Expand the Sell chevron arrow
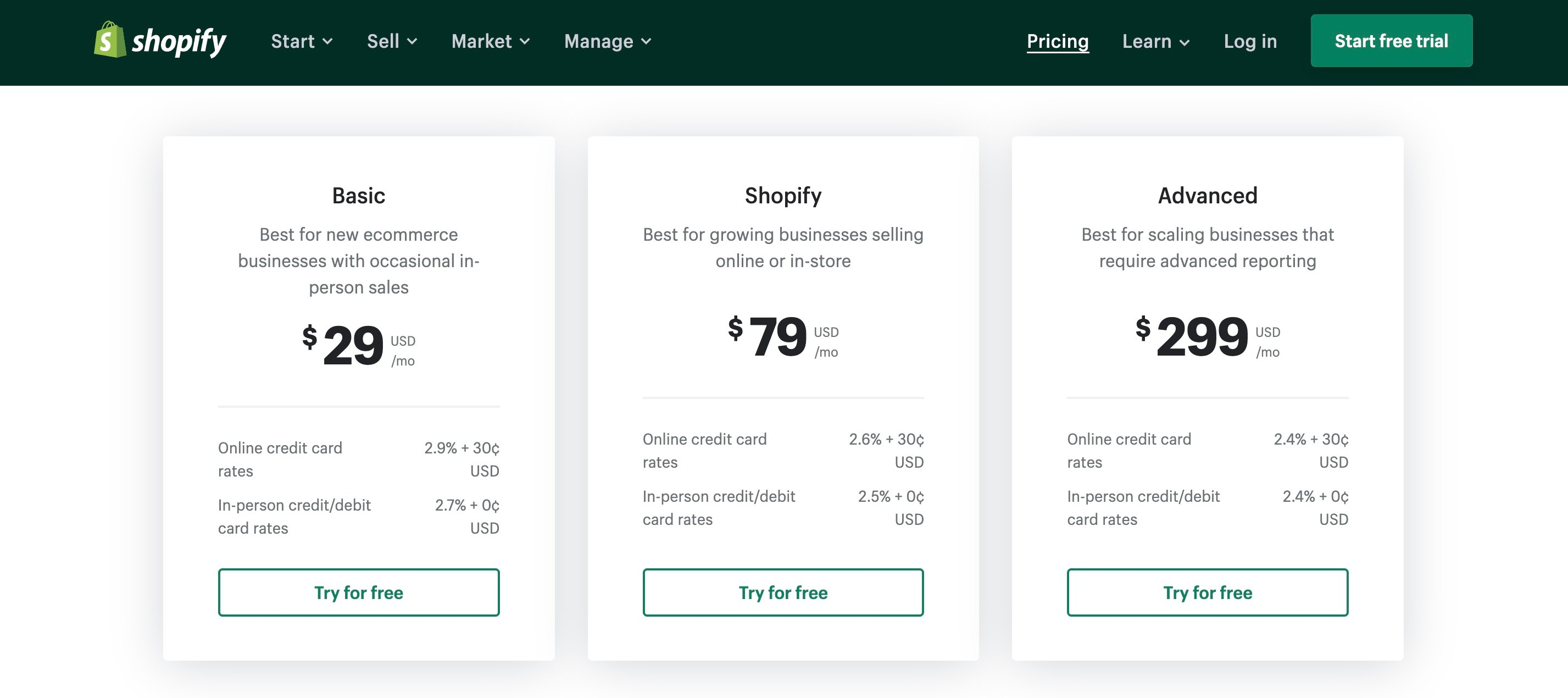The image size is (1568, 698). click(412, 42)
